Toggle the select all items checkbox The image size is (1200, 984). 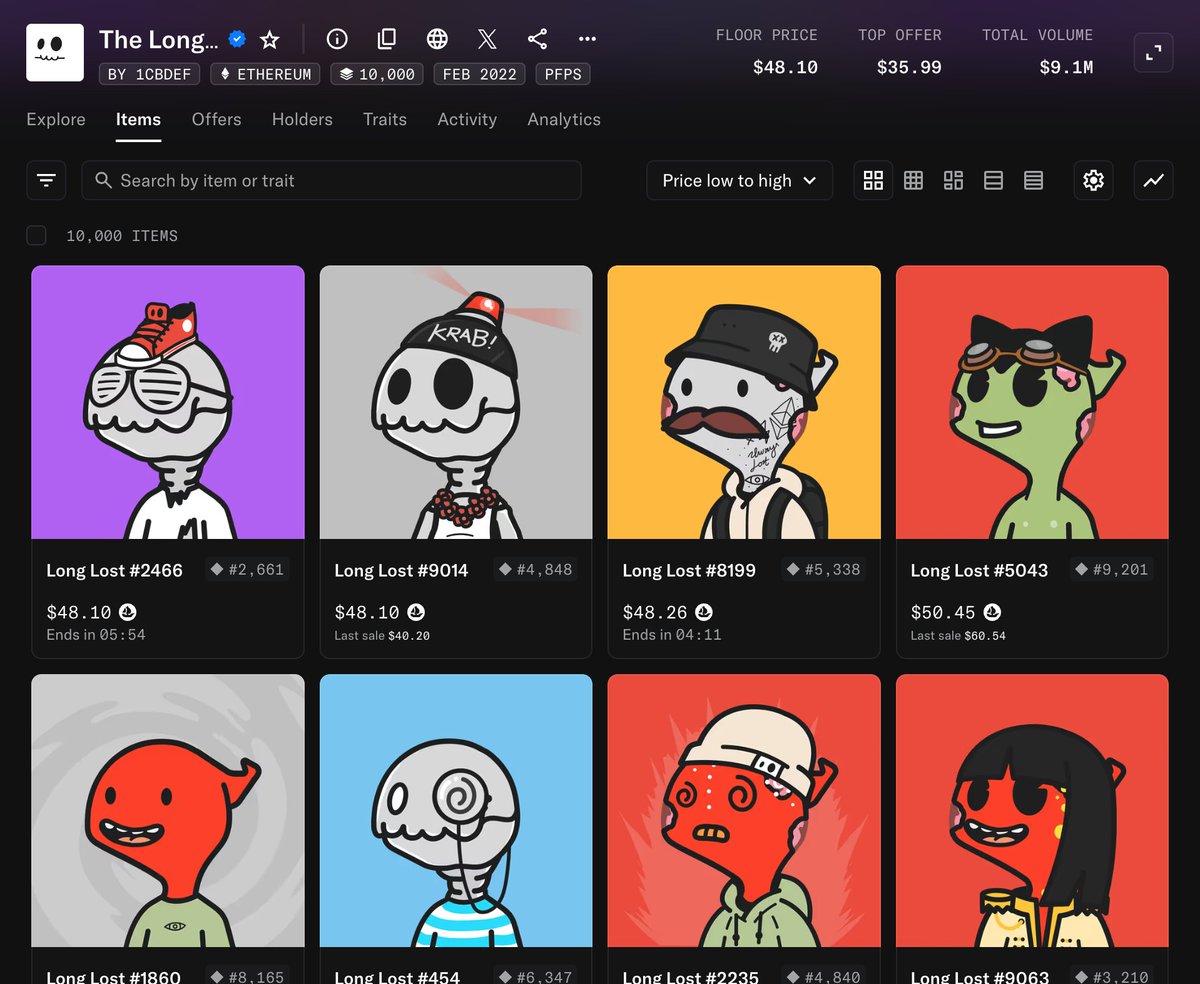(x=36, y=235)
